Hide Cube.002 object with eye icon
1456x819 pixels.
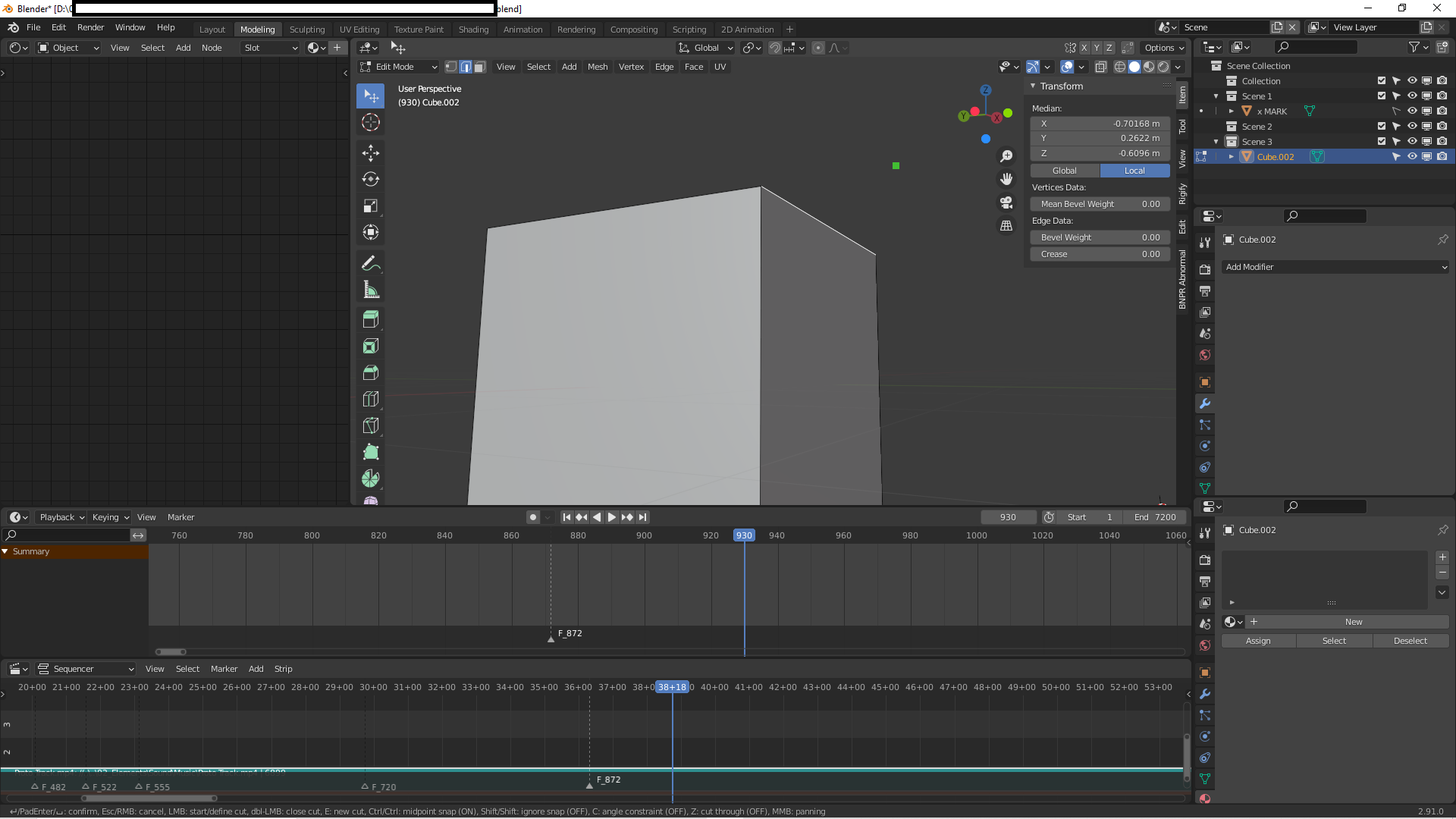1412,157
